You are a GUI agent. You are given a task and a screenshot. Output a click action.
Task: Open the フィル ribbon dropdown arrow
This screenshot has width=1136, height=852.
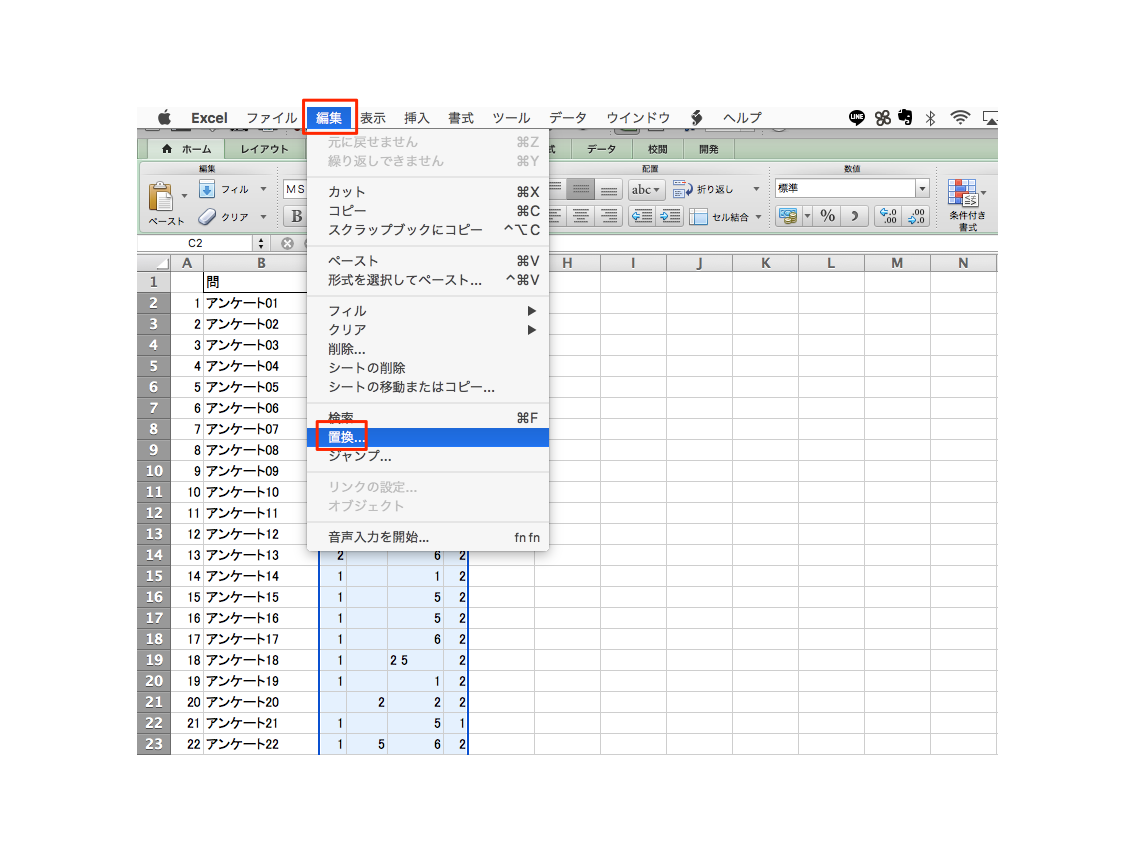click(263, 189)
